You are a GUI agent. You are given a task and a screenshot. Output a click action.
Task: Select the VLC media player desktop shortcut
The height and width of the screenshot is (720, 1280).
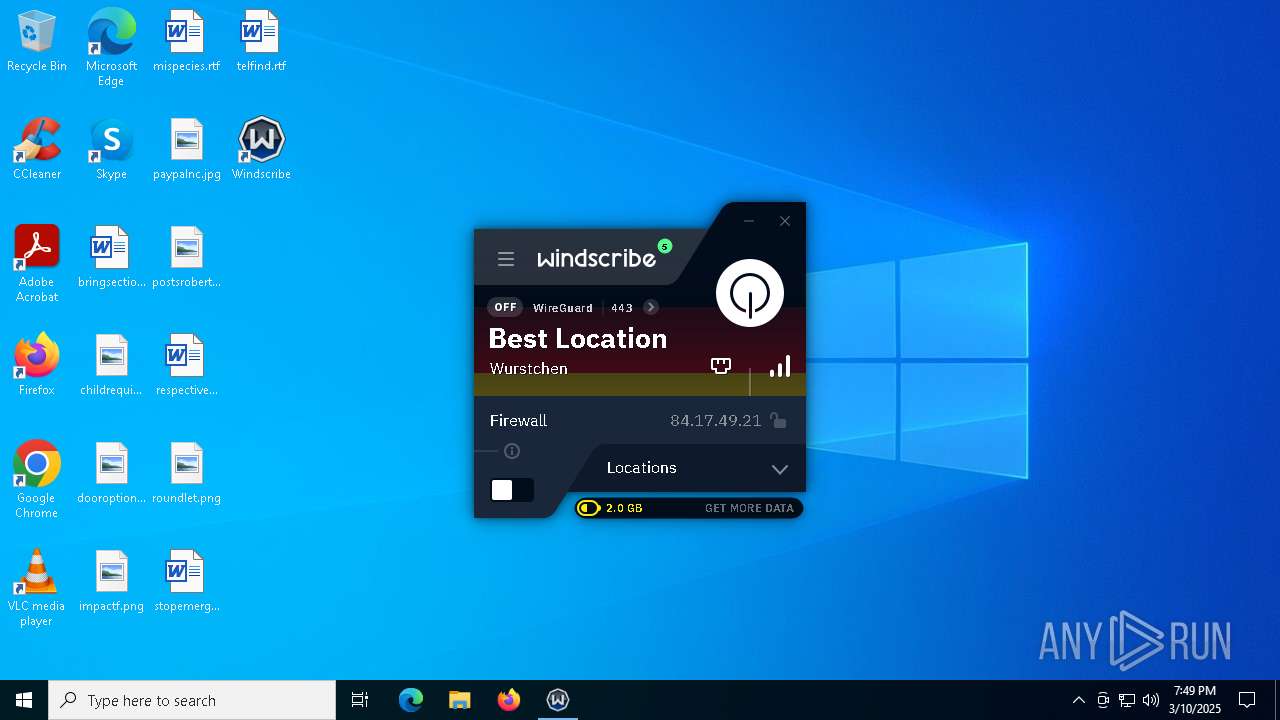pos(37,588)
